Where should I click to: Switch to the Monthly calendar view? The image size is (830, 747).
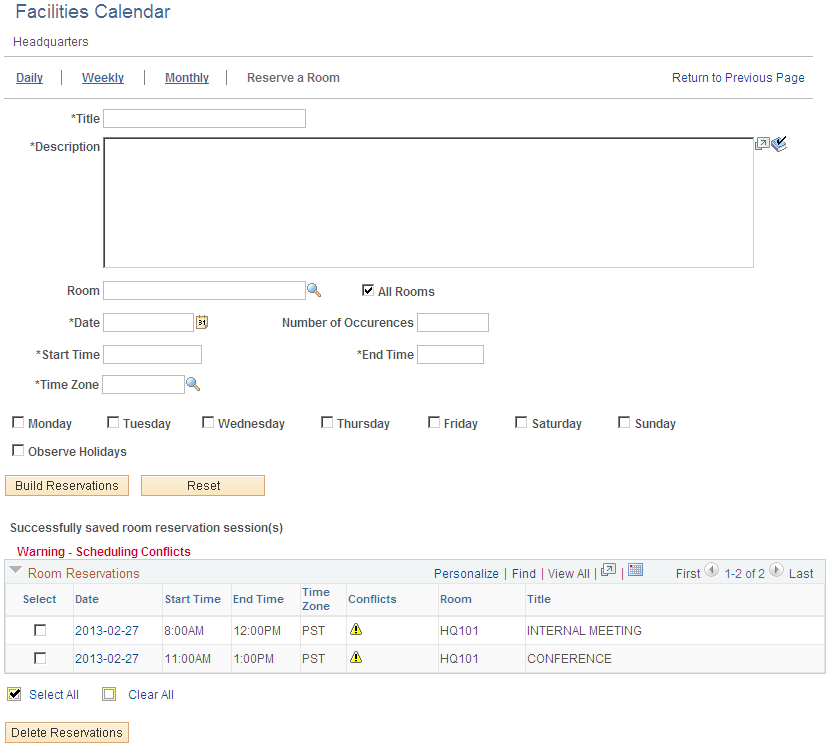pos(187,78)
